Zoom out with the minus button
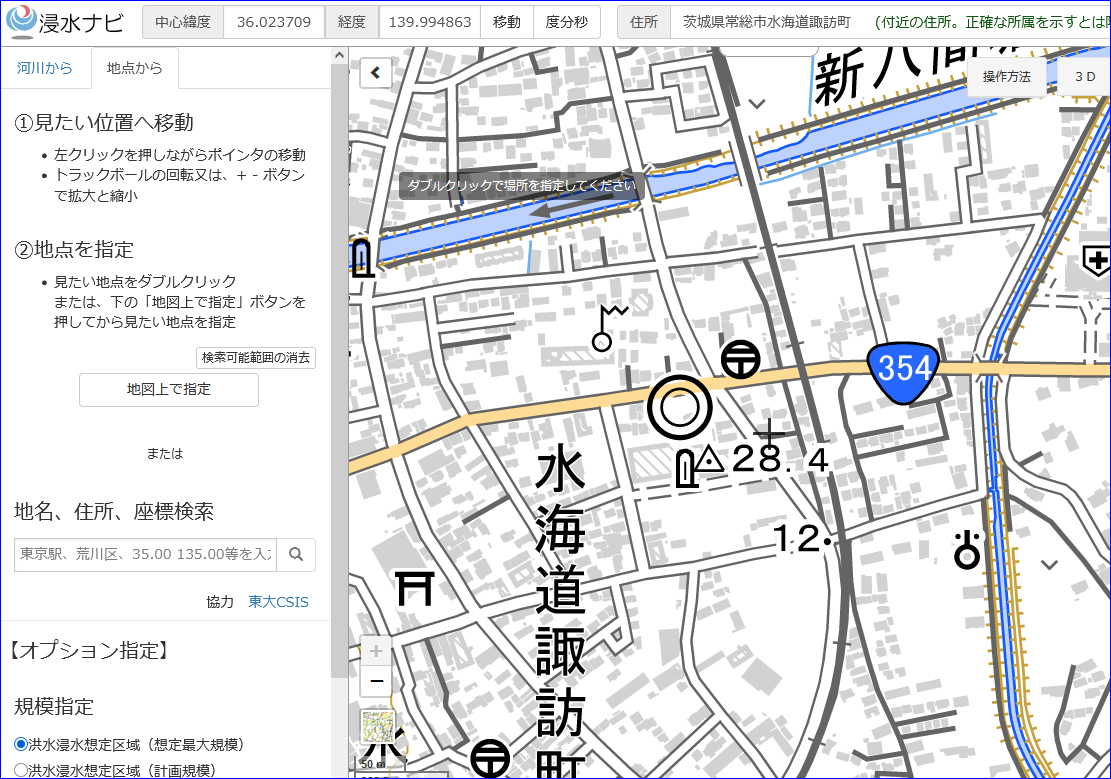 pos(376,681)
